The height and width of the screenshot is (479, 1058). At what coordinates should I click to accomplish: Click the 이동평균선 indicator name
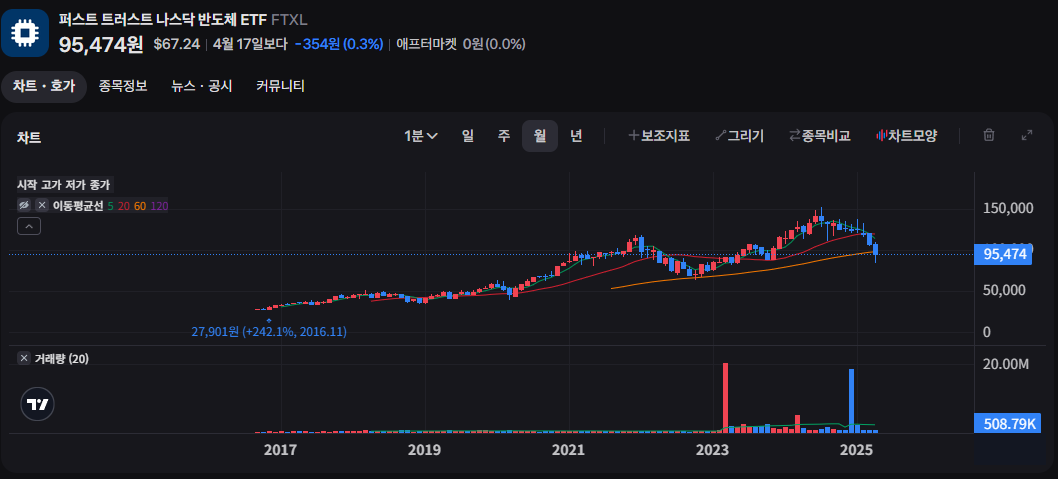78,206
